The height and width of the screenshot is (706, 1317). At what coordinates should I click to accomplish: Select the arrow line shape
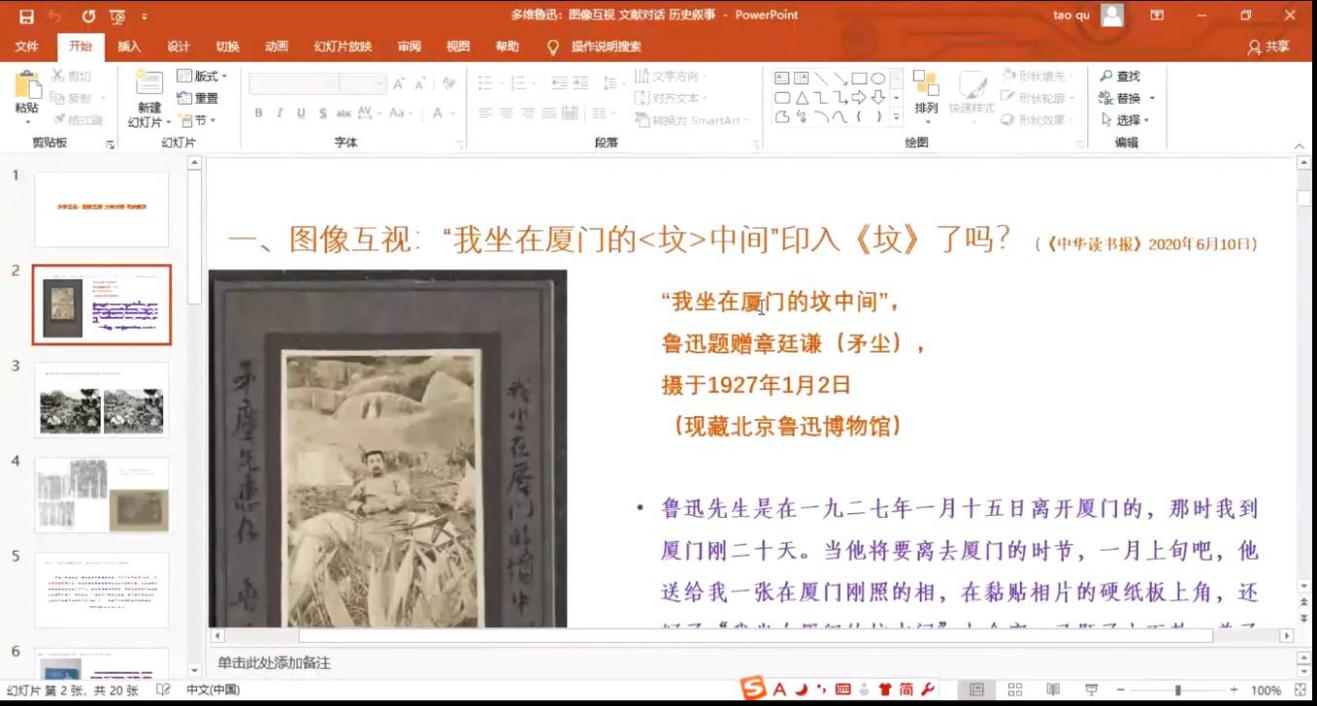coord(839,78)
